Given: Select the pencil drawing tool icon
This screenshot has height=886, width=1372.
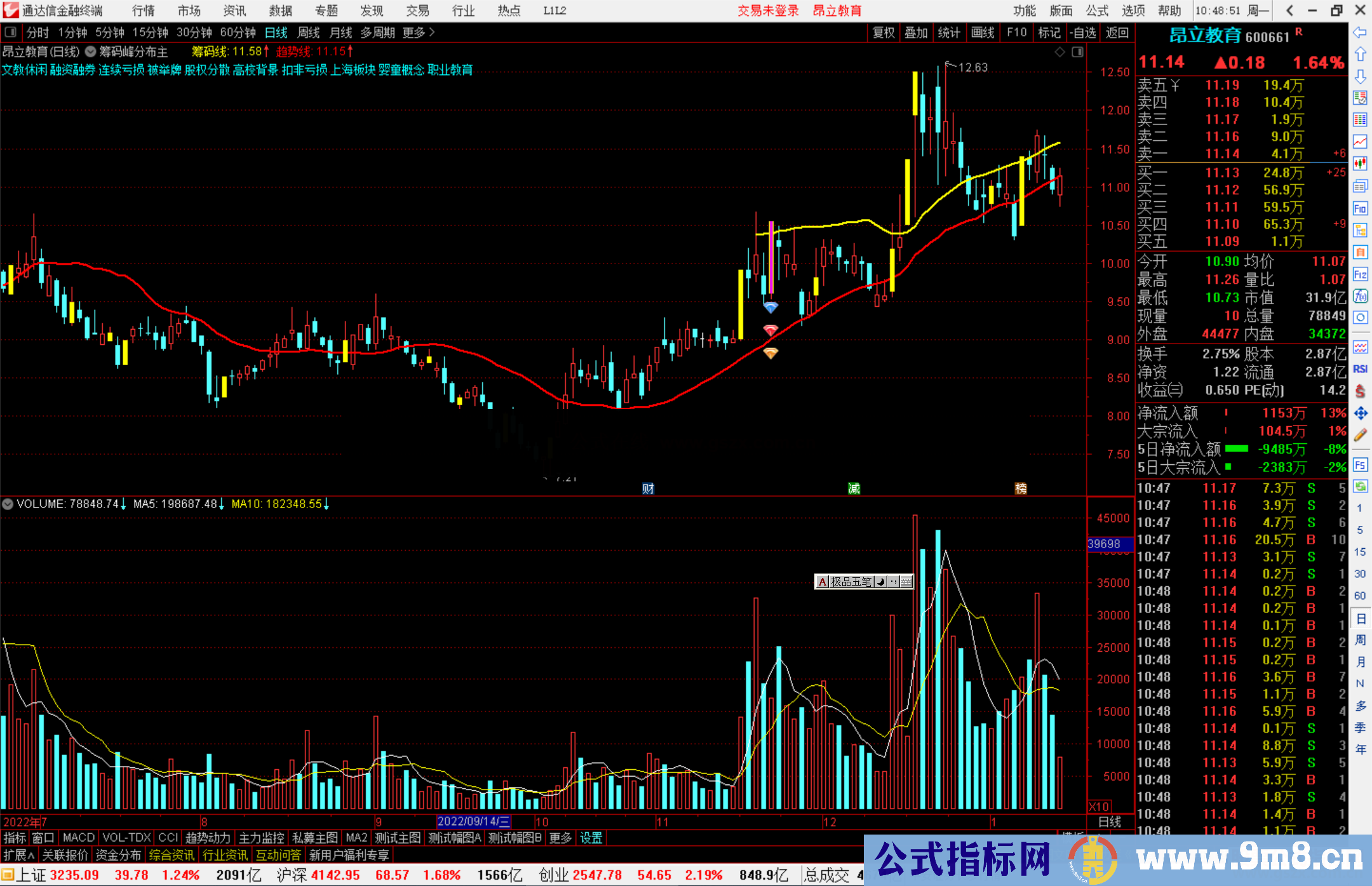Looking at the screenshot, I should (1360, 436).
